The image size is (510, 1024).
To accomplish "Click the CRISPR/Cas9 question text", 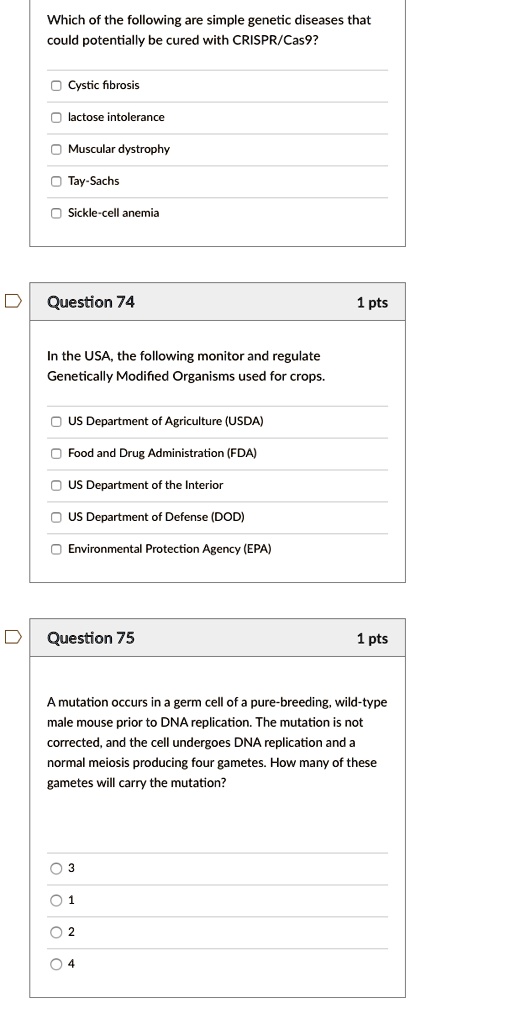I will 209,30.
